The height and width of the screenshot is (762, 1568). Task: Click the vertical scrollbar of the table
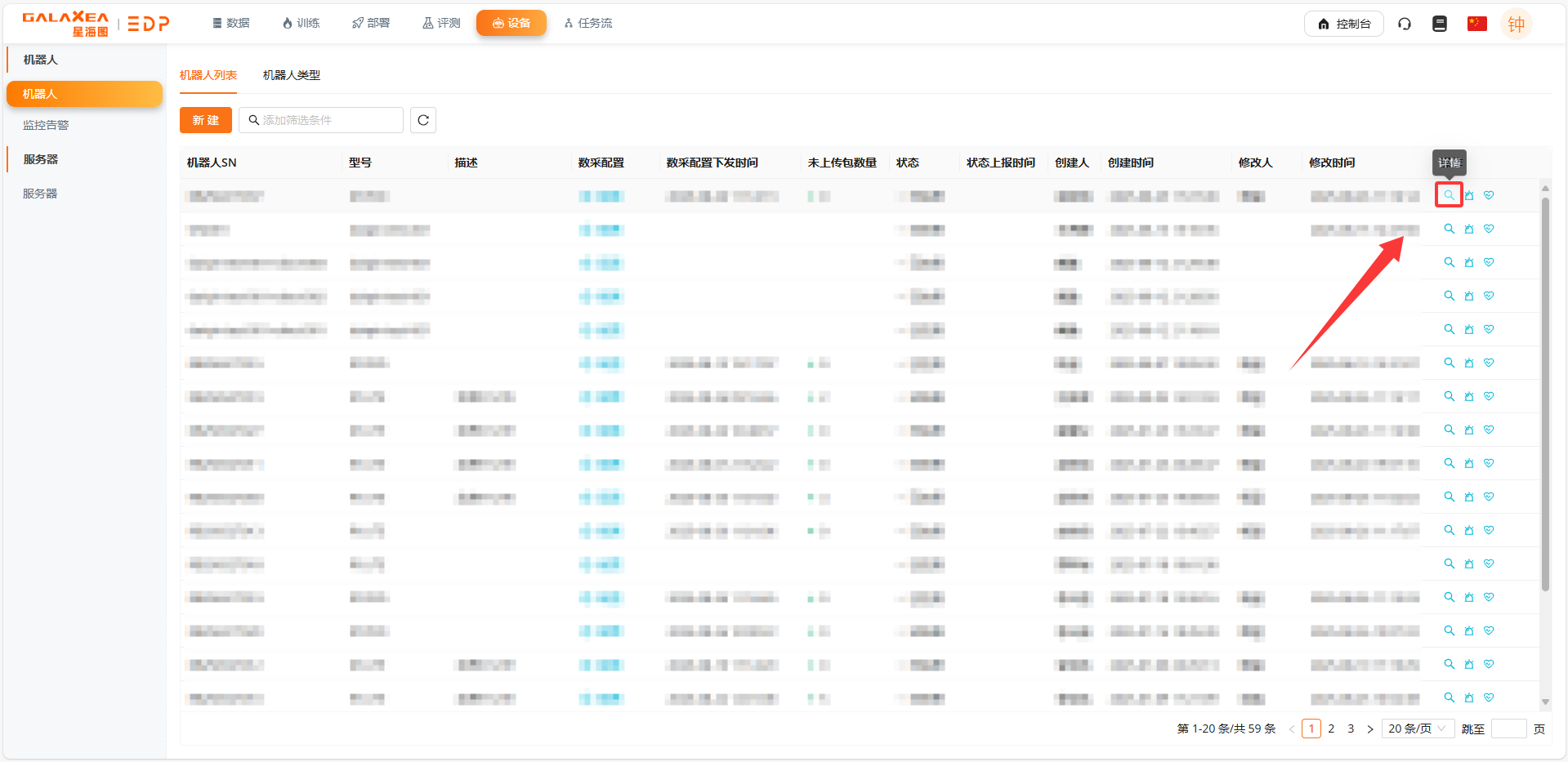click(1544, 392)
